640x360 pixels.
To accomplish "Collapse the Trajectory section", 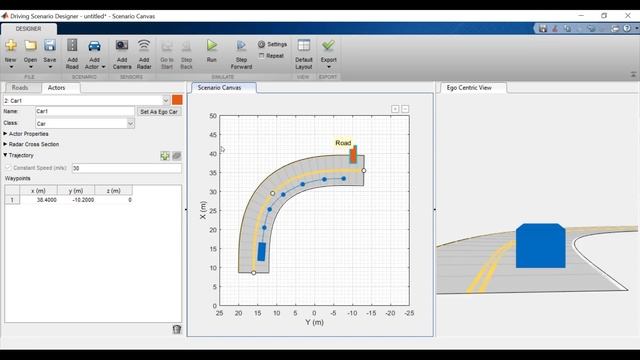I will point(5,155).
